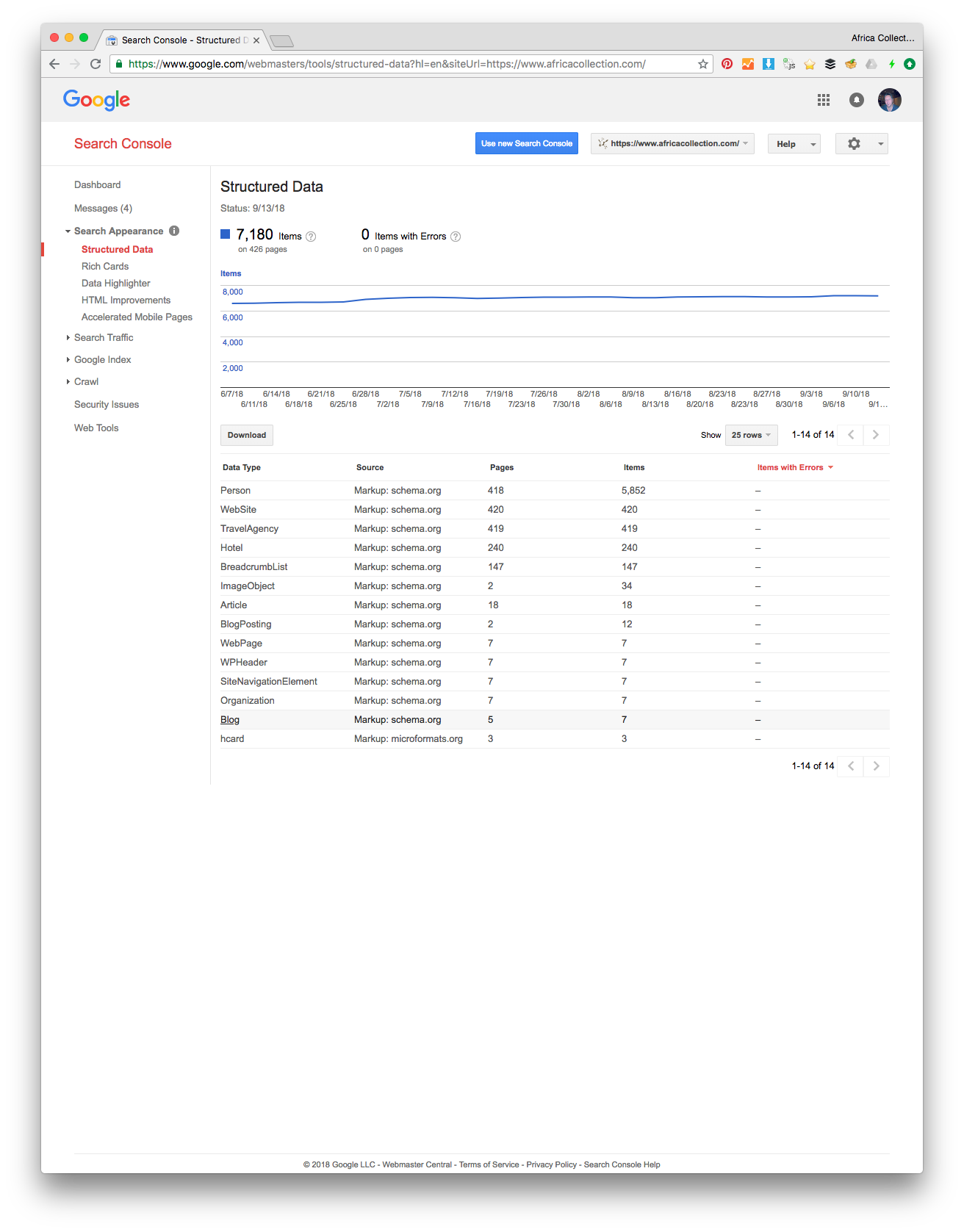
Task: Click Search Console Help footer link
Action: [622, 1164]
